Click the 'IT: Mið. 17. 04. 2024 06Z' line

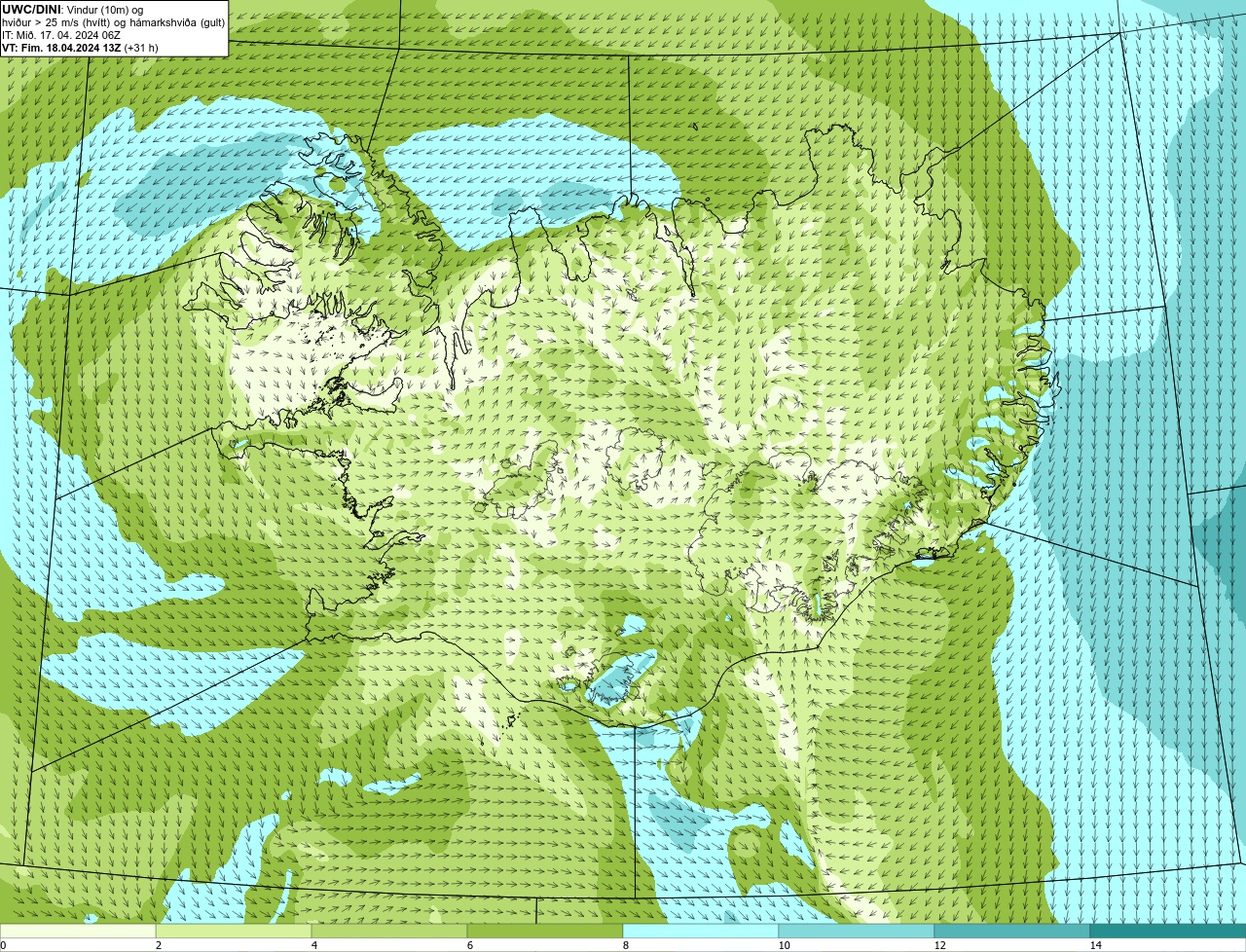pyautogui.click(x=61, y=34)
